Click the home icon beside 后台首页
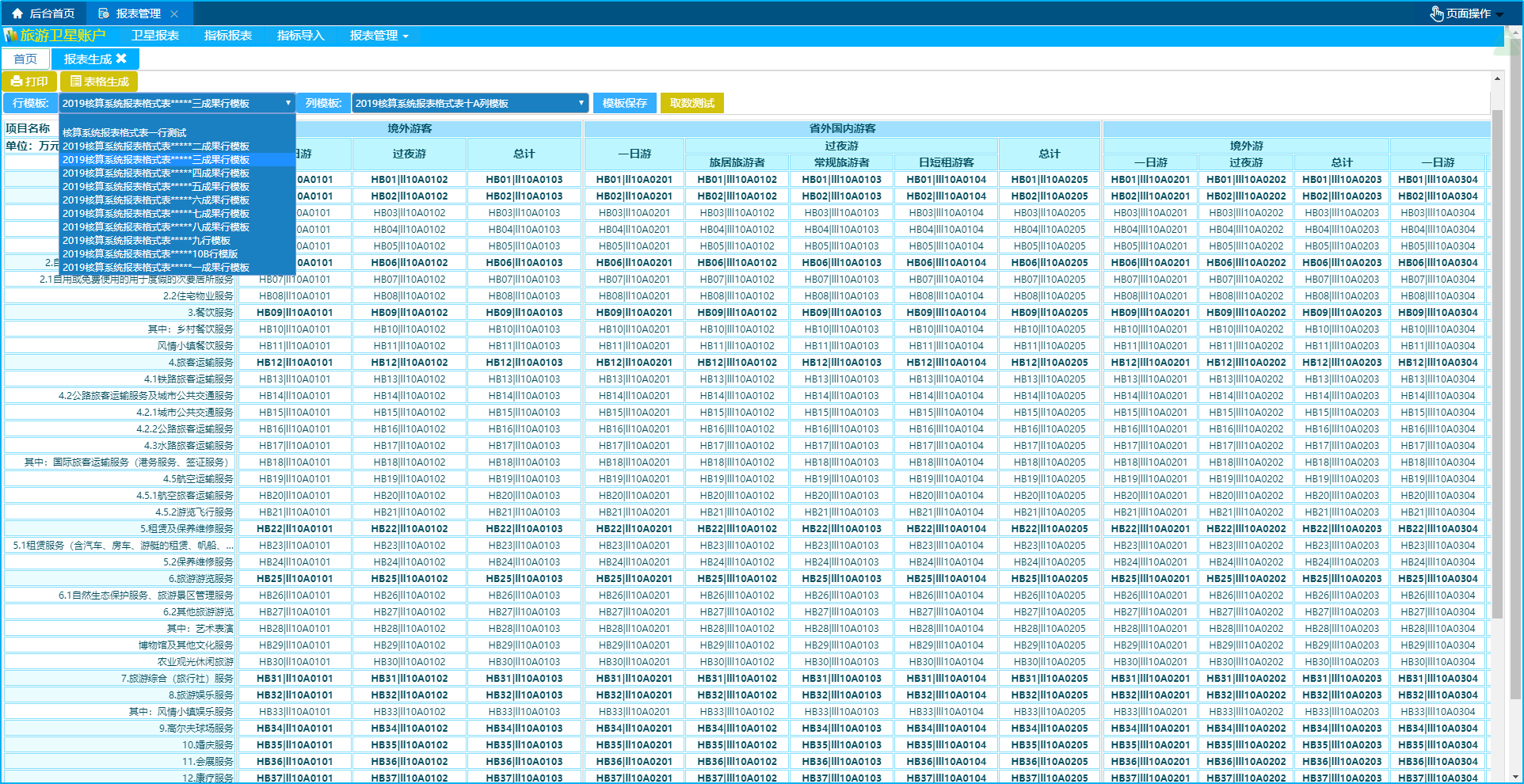The image size is (1524, 784). (17, 13)
